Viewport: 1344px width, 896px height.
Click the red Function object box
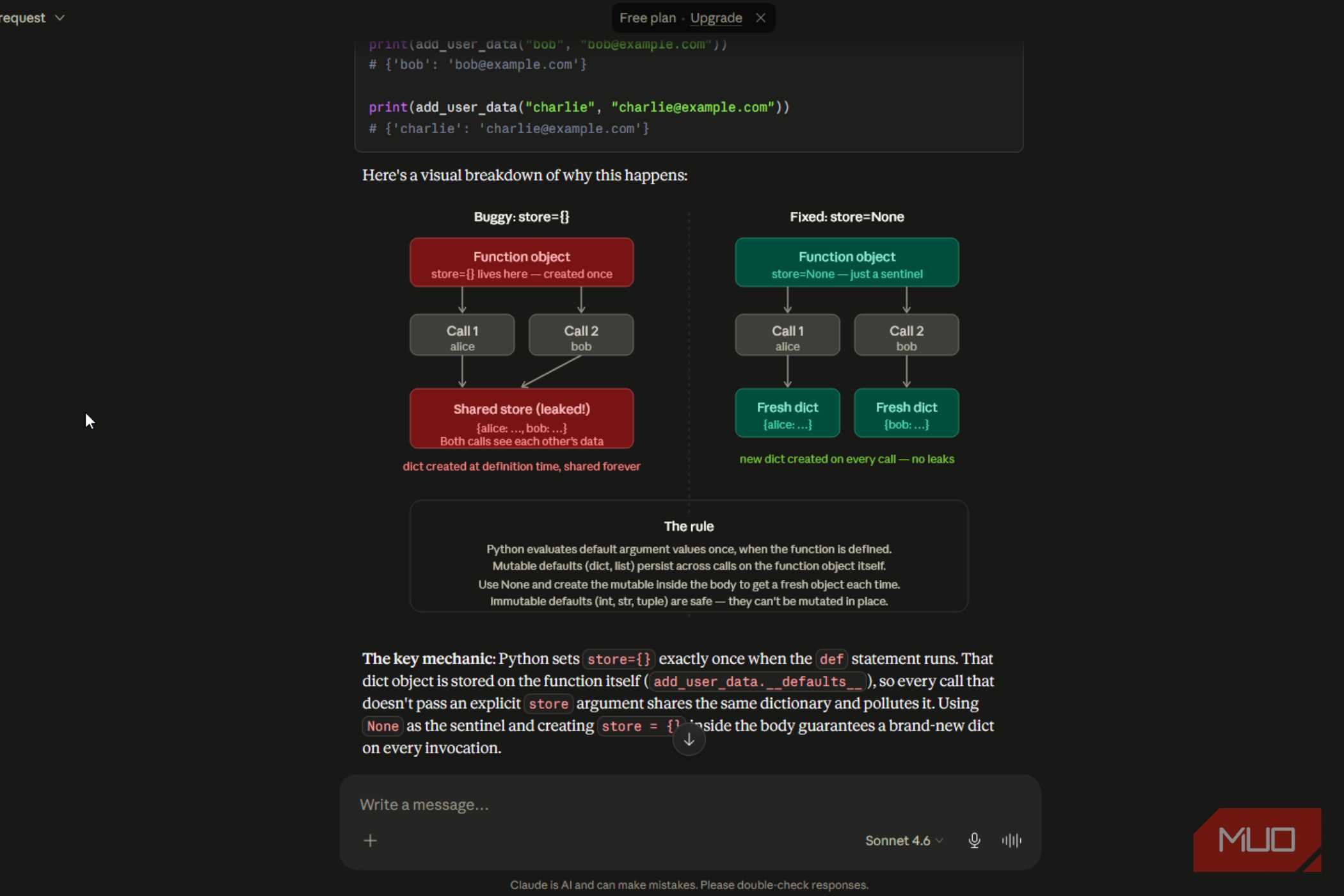[x=522, y=262]
